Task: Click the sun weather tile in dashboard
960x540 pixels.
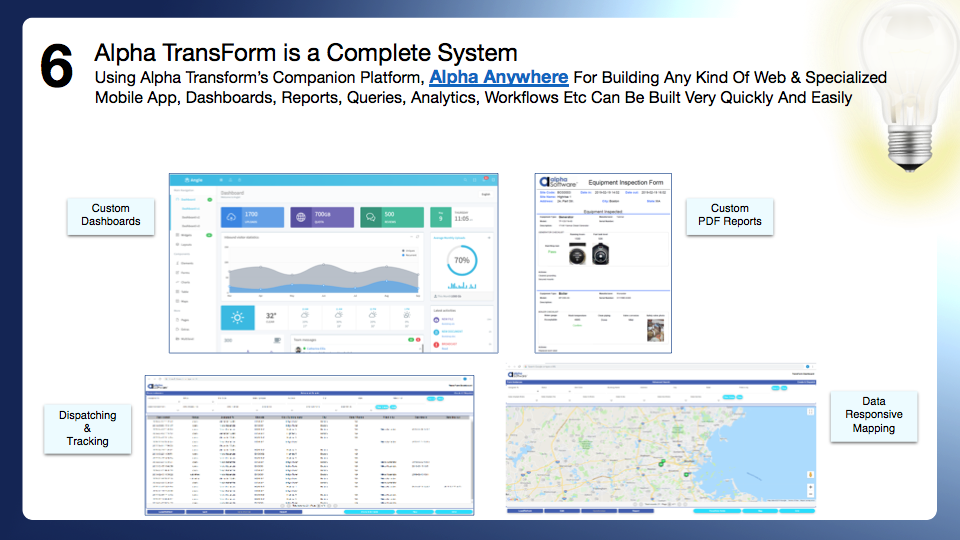Action: coord(238,317)
